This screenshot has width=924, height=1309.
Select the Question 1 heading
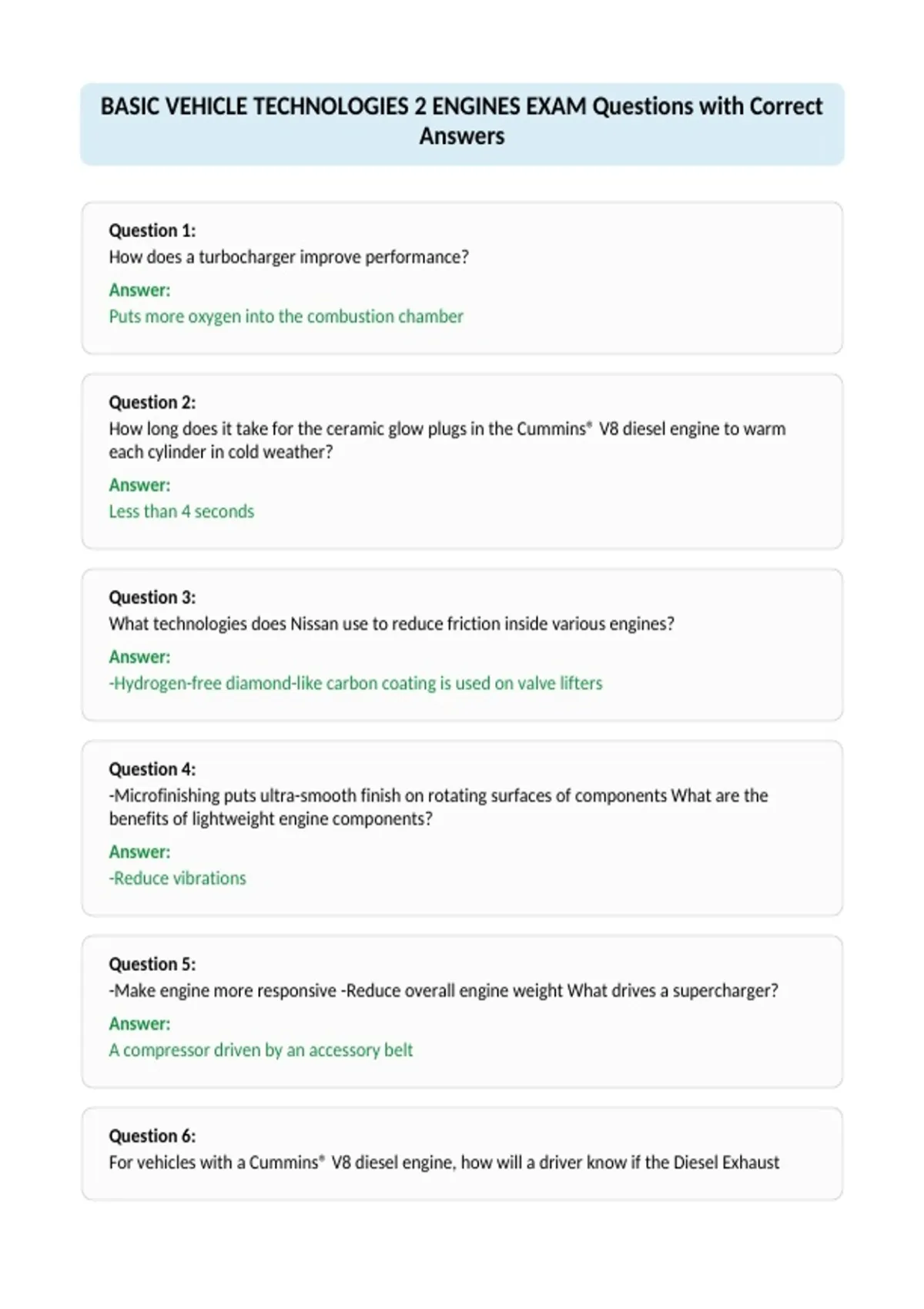tap(152, 230)
